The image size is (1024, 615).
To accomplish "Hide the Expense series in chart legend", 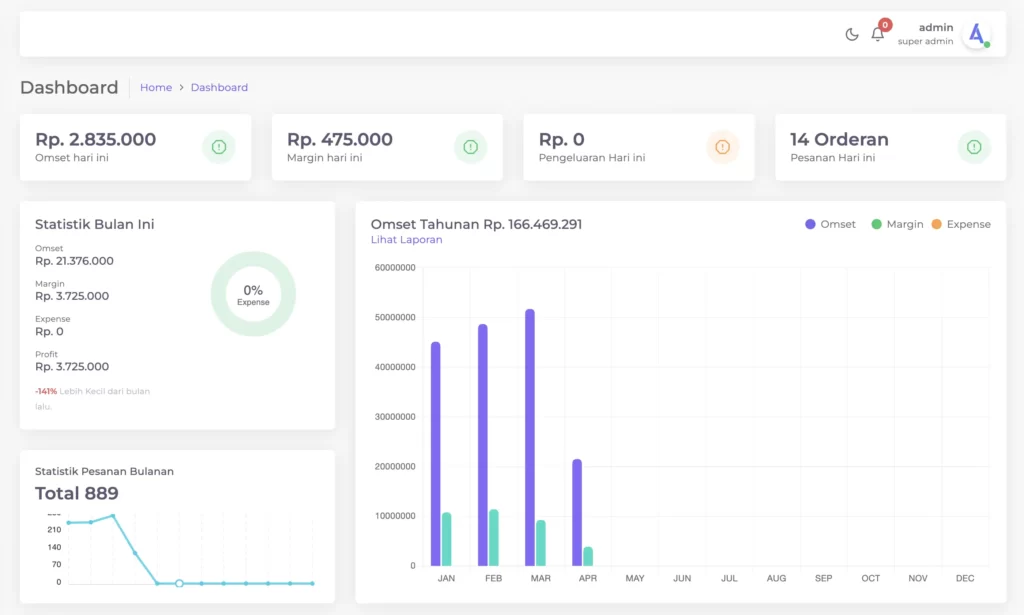I will pos(960,225).
